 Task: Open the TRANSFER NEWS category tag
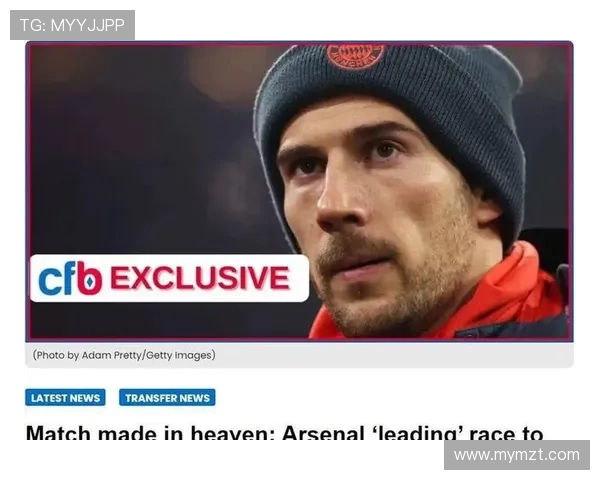point(167,398)
